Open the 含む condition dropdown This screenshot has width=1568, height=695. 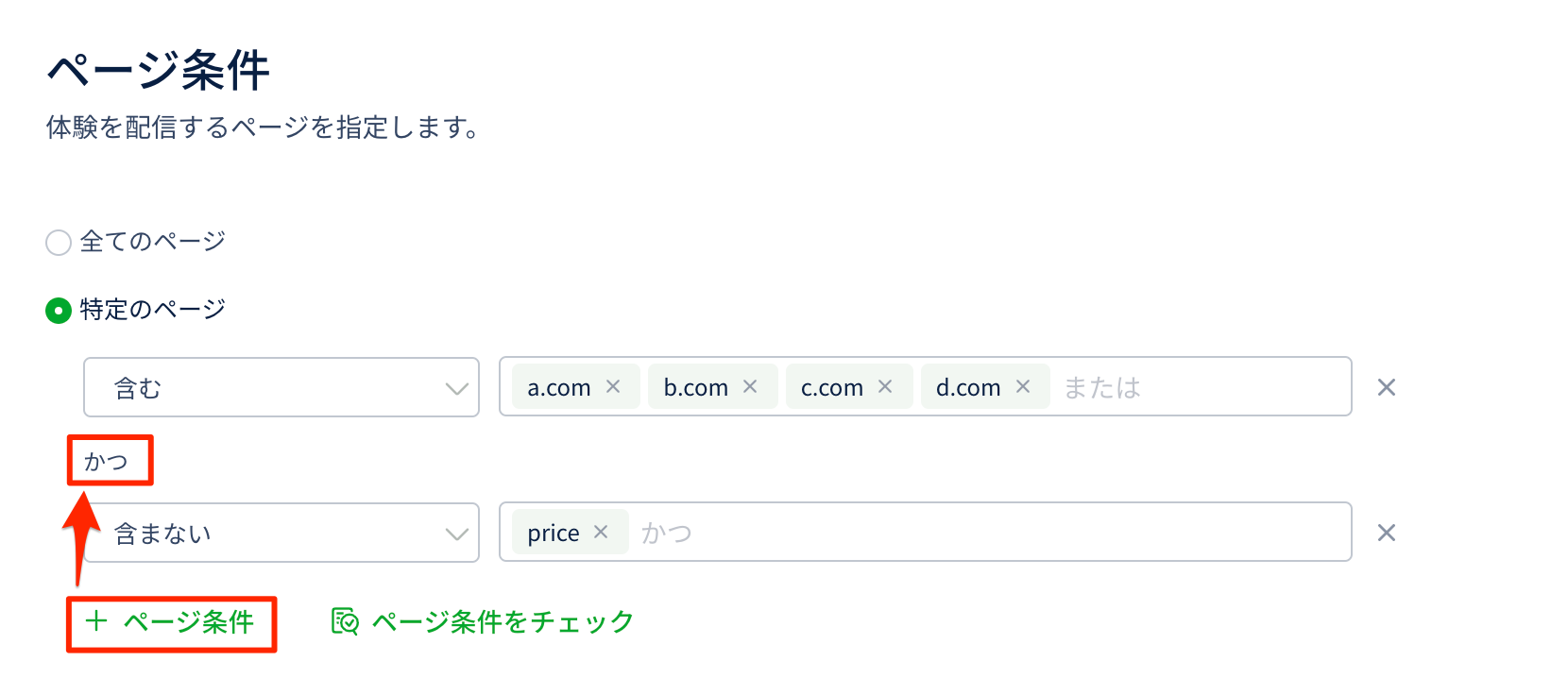coord(281,387)
